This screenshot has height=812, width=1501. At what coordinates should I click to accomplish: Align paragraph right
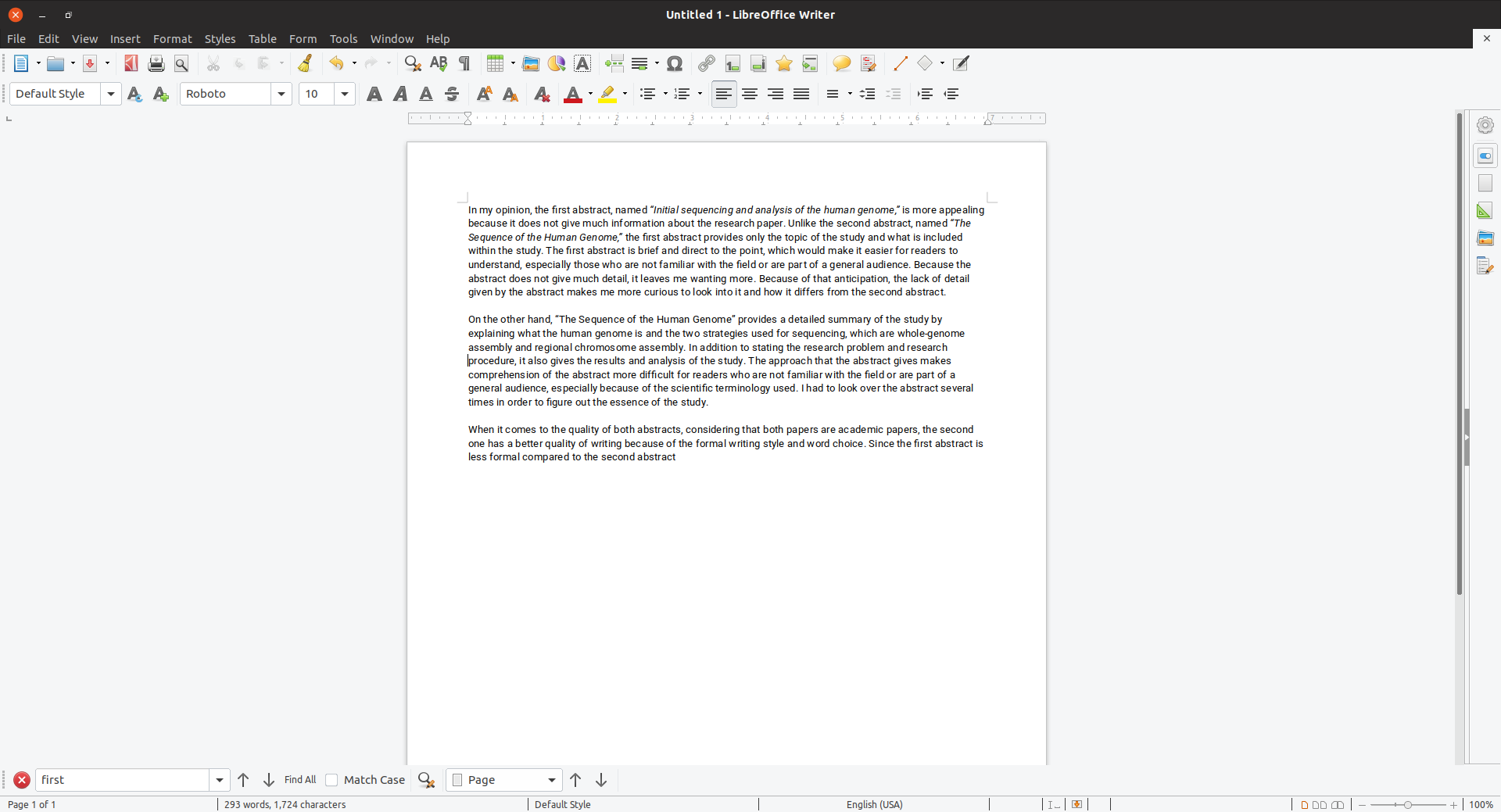(x=776, y=95)
